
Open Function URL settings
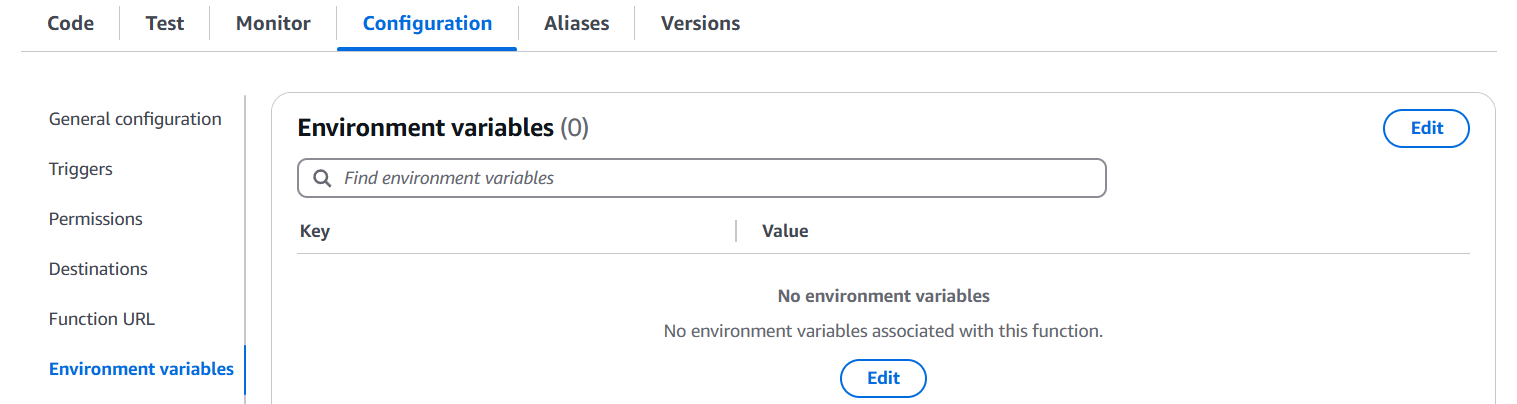point(102,319)
